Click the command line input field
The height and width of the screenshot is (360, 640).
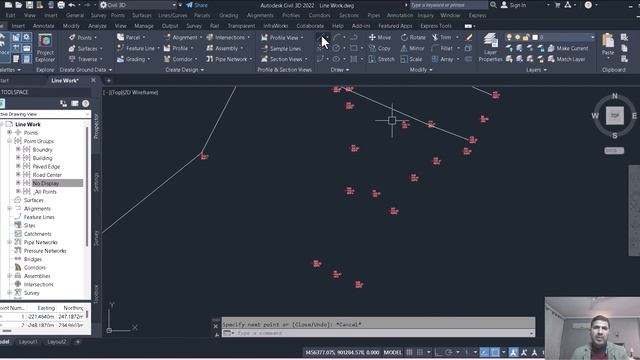click(x=378, y=333)
